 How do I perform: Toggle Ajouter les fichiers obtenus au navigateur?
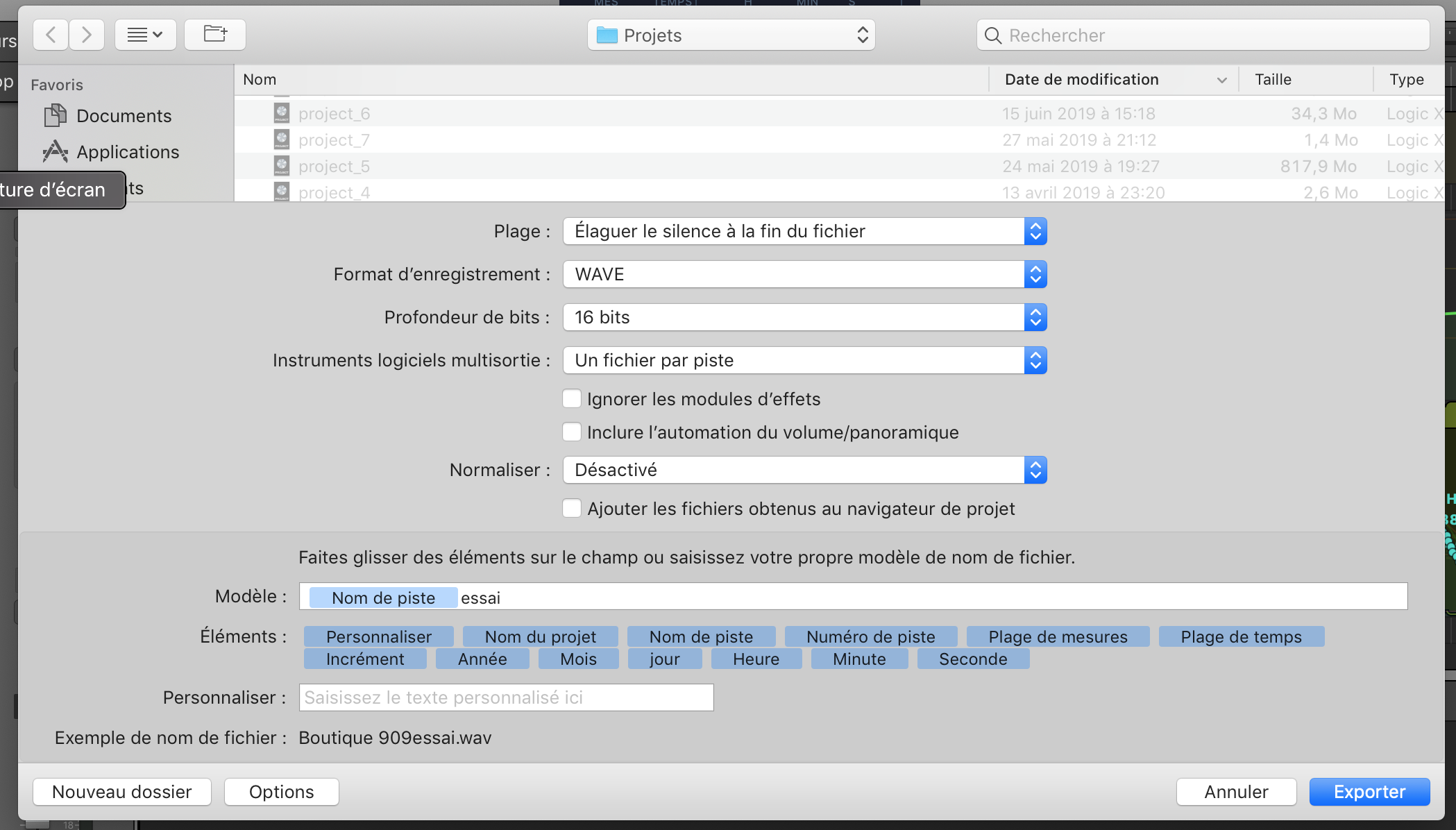[572, 508]
